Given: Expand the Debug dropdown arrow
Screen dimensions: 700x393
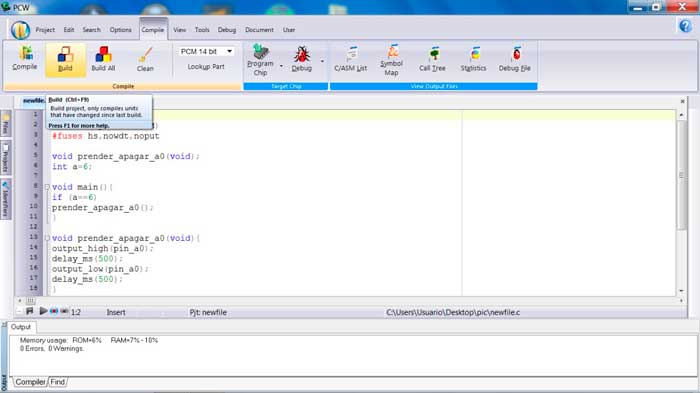Looking at the screenshot, I should point(322,62).
